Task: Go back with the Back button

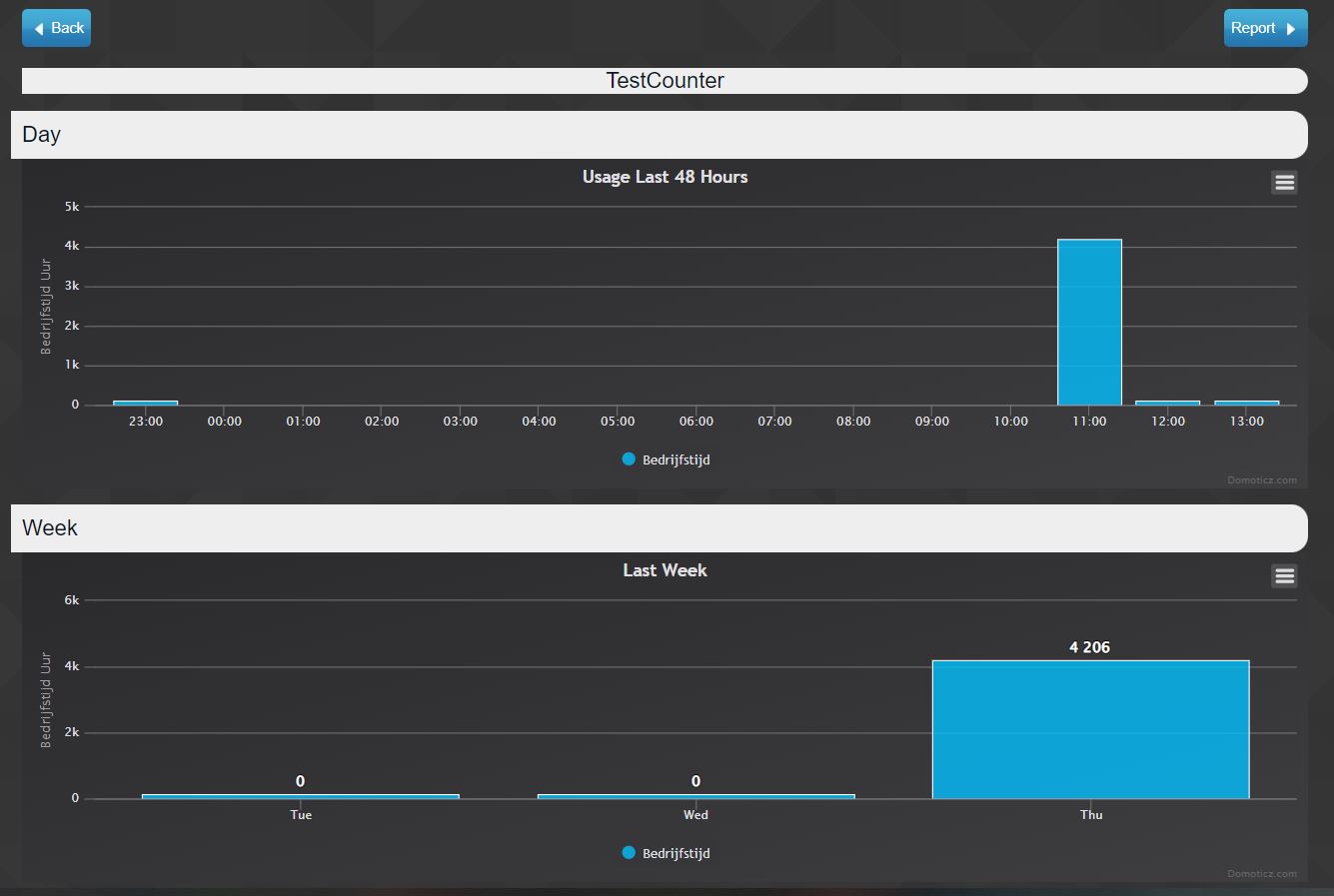Action: pyautogui.click(x=56, y=28)
